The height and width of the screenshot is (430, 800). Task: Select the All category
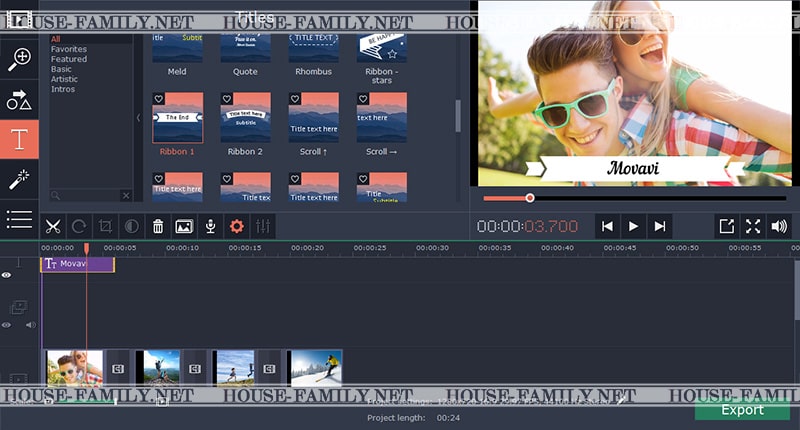tap(56, 39)
